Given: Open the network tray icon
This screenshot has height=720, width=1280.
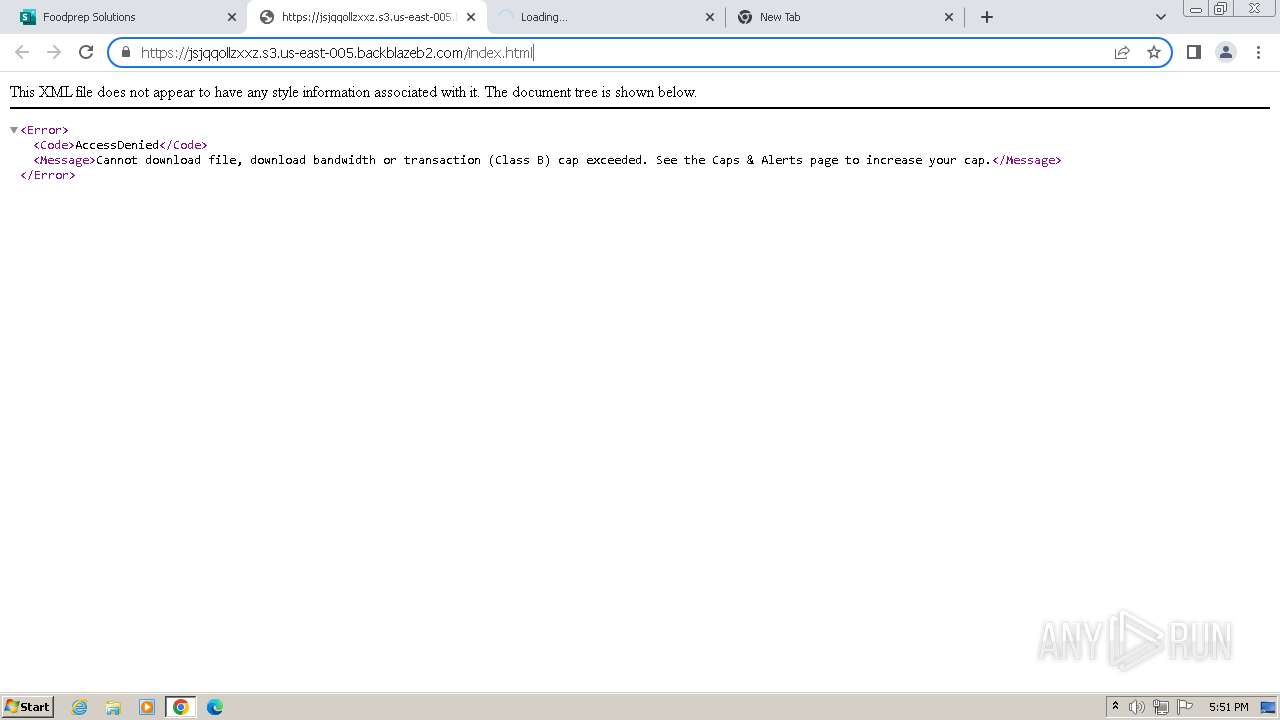Looking at the screenshot, I should click(1161, 707).
